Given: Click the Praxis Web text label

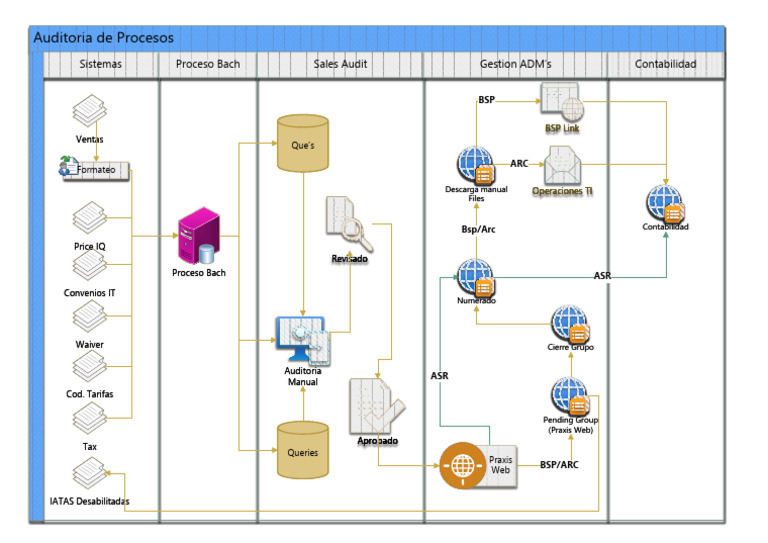Looking at the screenshot, I should click(501, 465).
